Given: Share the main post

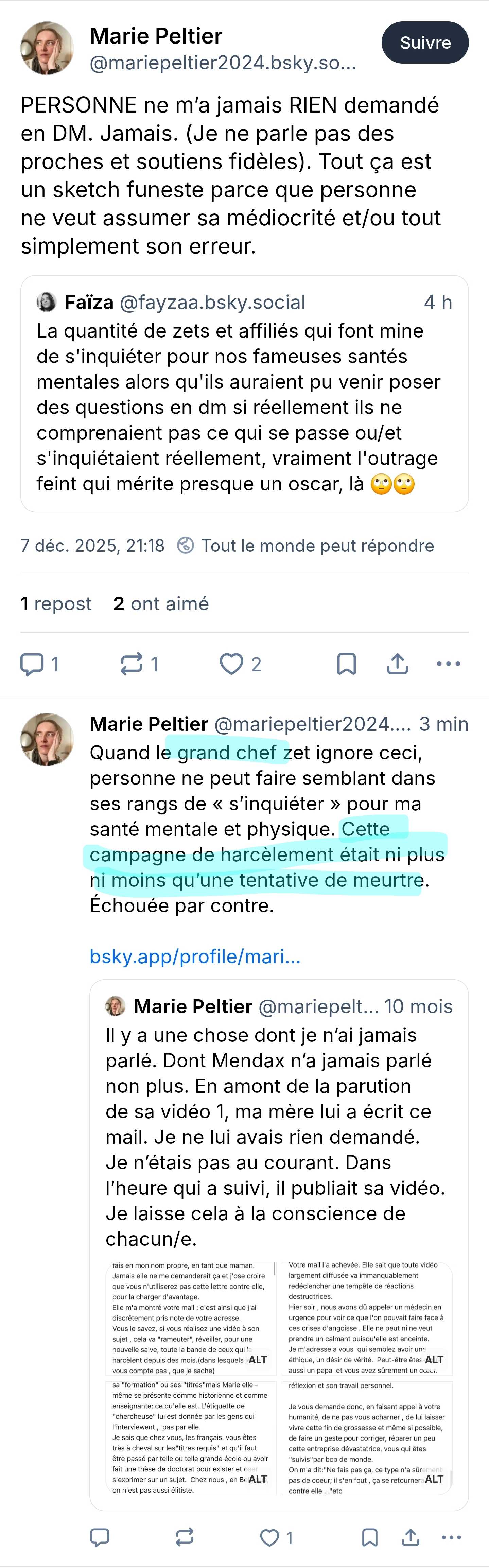Looking at the screenshot, I should coord(397,664).
